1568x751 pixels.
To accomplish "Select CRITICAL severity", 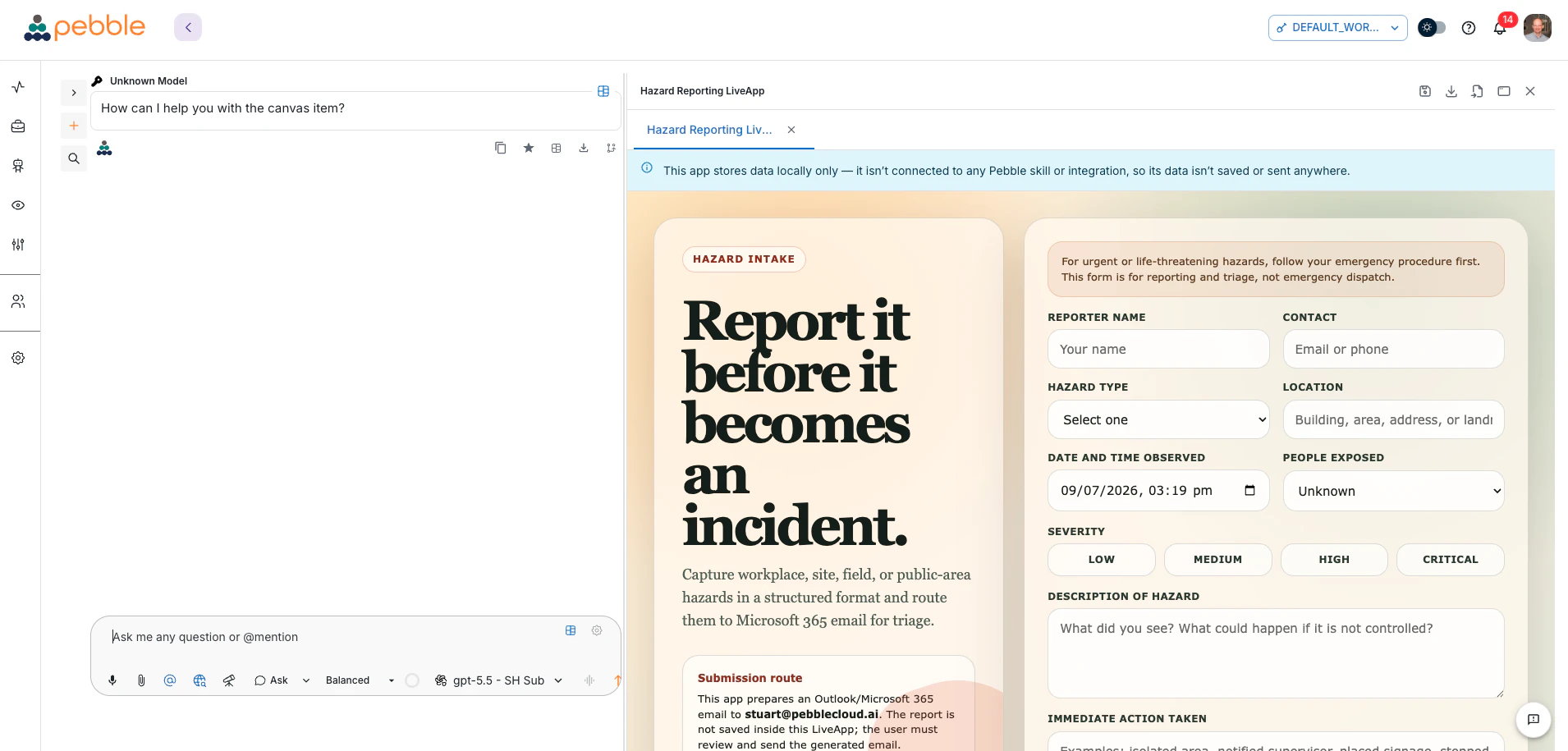I will (1450, 559).
